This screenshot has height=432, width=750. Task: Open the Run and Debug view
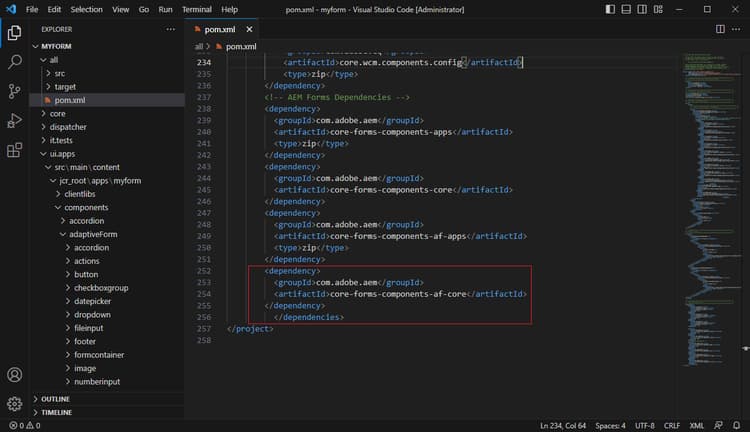(x=15, y=121)
